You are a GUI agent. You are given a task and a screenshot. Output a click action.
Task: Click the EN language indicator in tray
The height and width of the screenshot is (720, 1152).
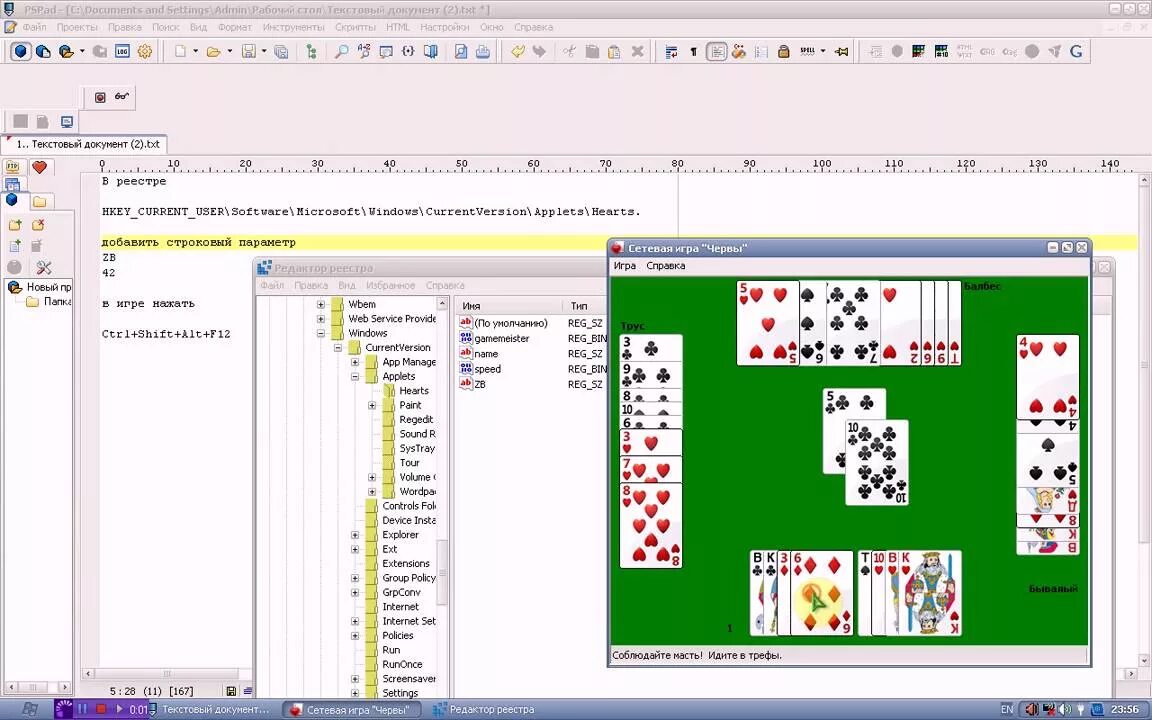pos(1007,710)
